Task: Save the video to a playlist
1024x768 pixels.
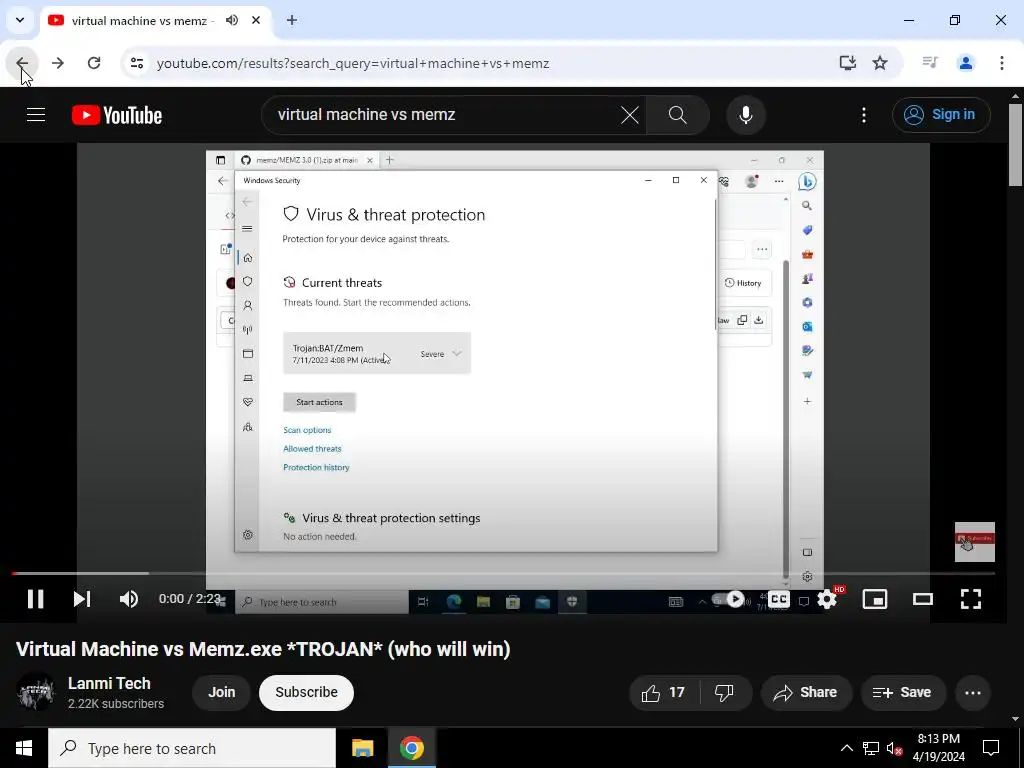Action: click(903, 692)
